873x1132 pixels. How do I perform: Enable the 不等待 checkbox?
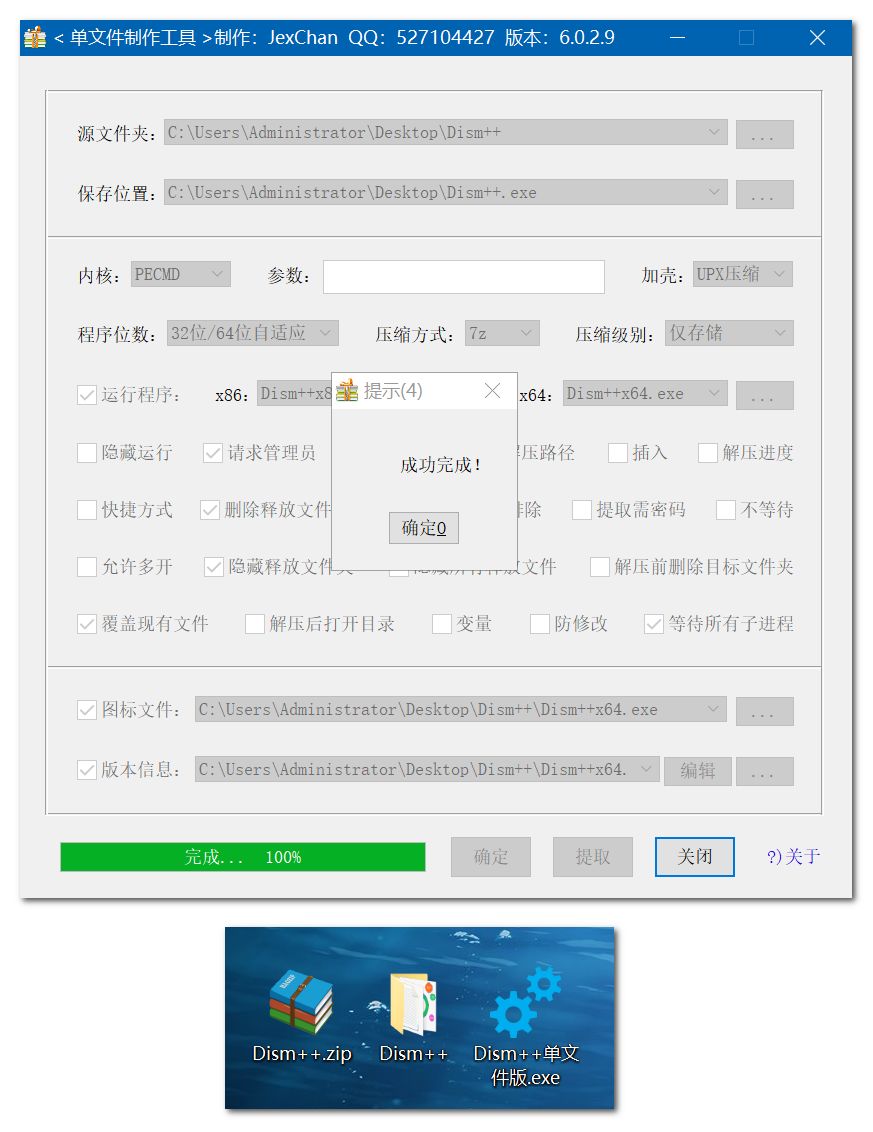pos(725,510)
